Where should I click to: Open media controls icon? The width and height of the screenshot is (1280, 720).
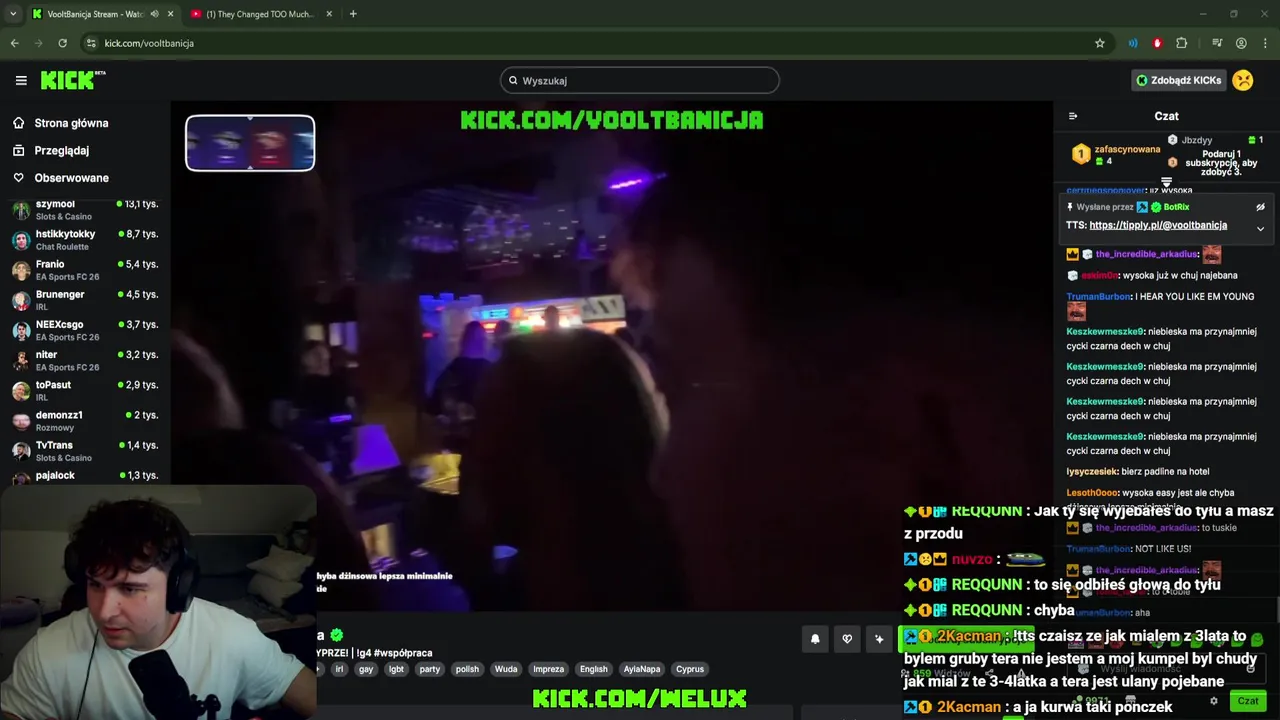(1217, 43)
